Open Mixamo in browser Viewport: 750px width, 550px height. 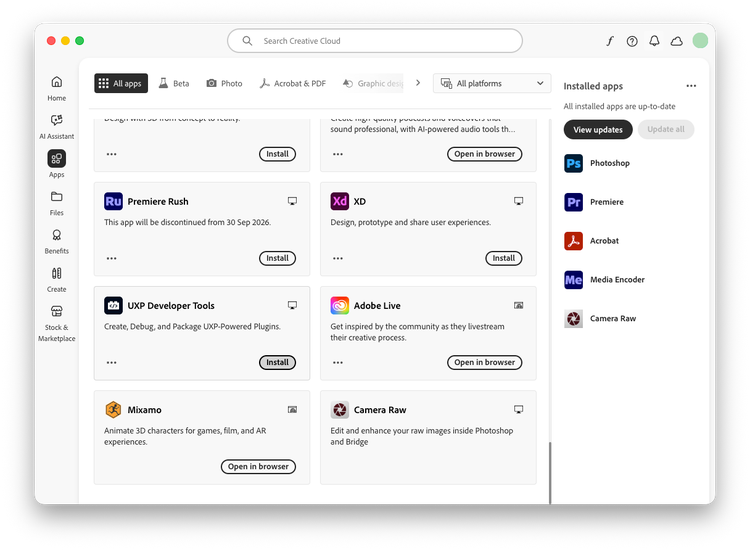[x=258, y=466]
